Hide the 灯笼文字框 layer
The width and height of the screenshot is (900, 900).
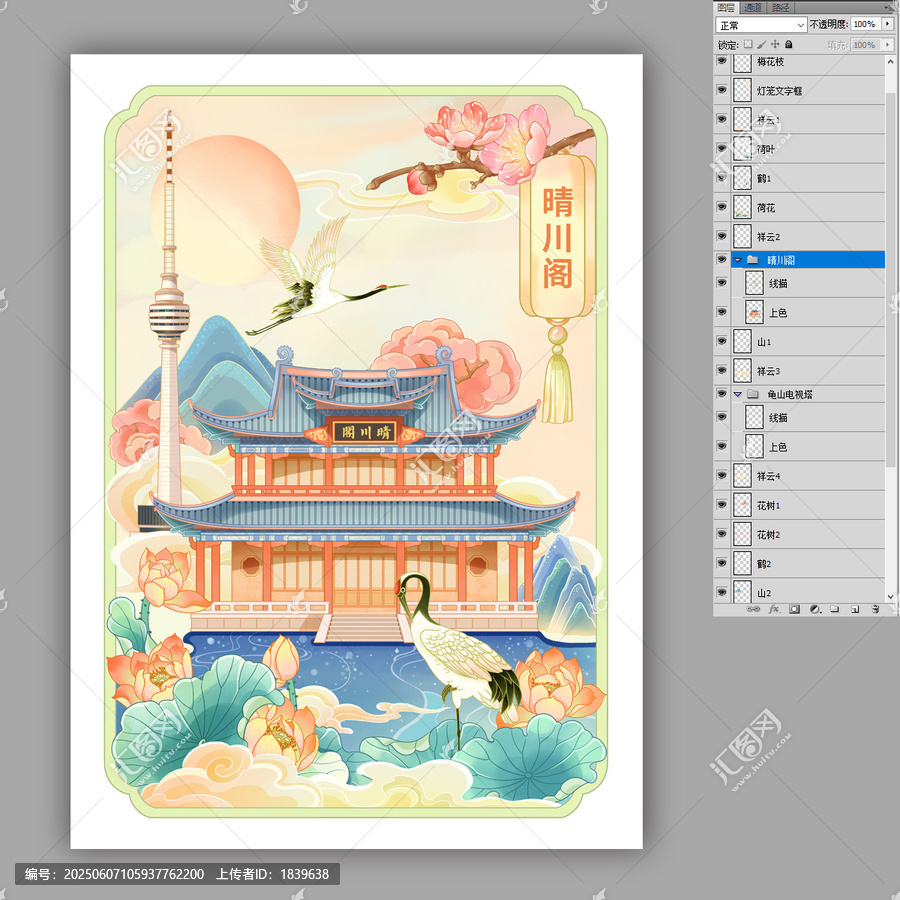722,90
